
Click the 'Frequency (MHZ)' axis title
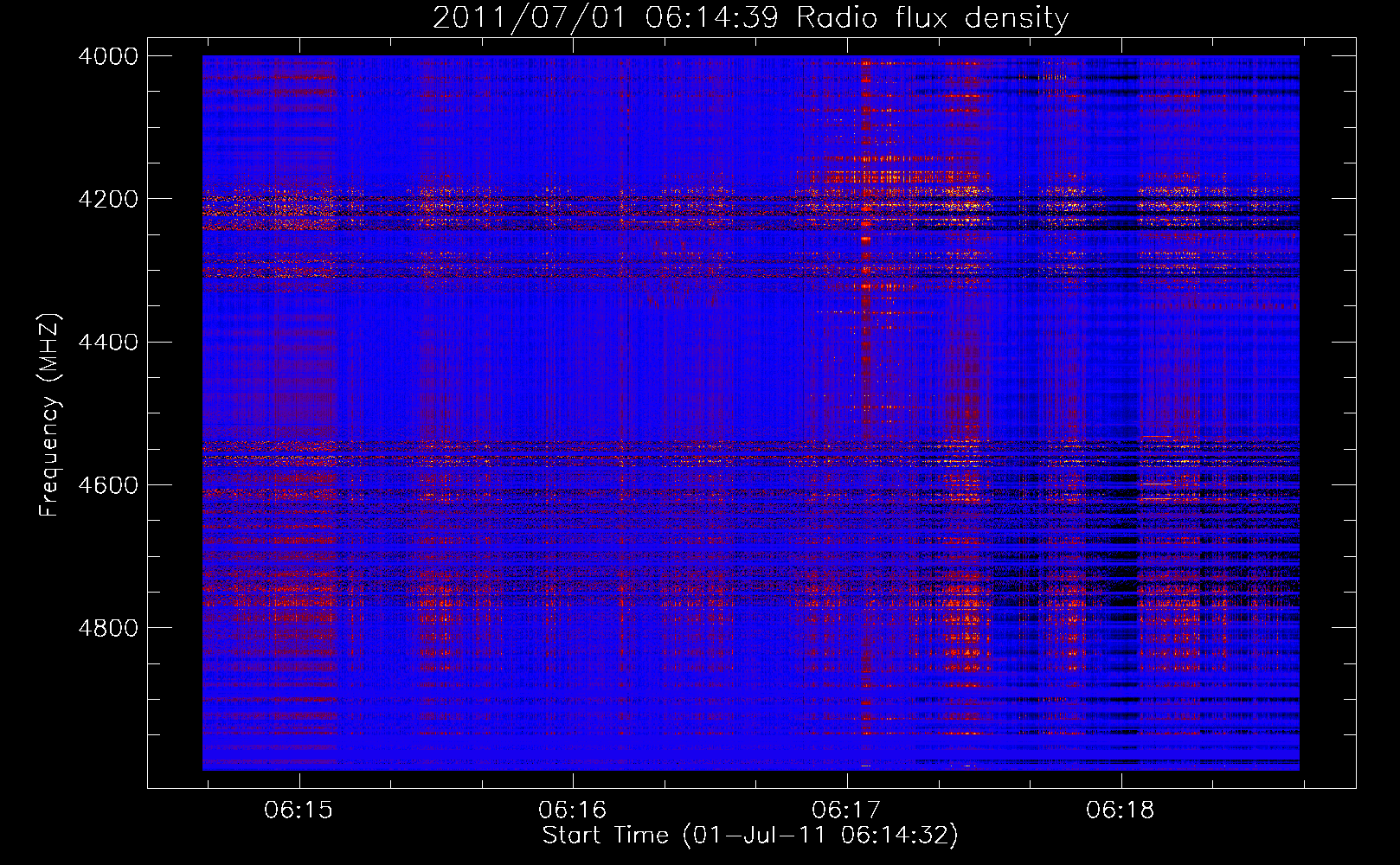pos(50,414)
